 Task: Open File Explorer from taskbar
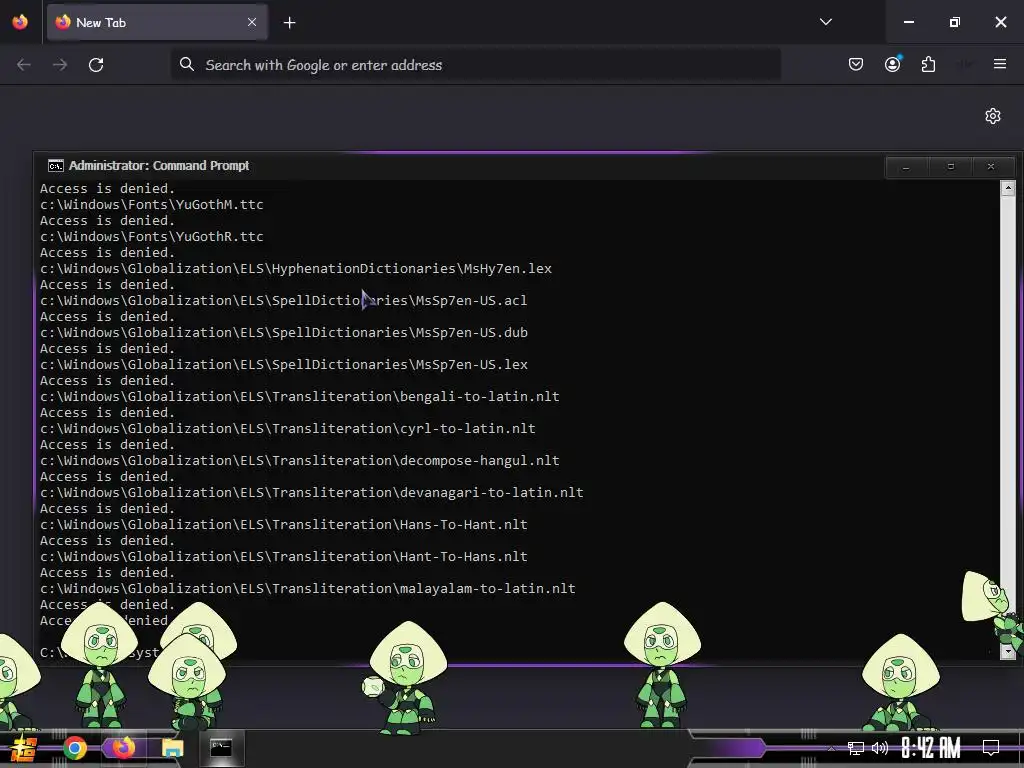pyautogui.click(x=172, y=748)
